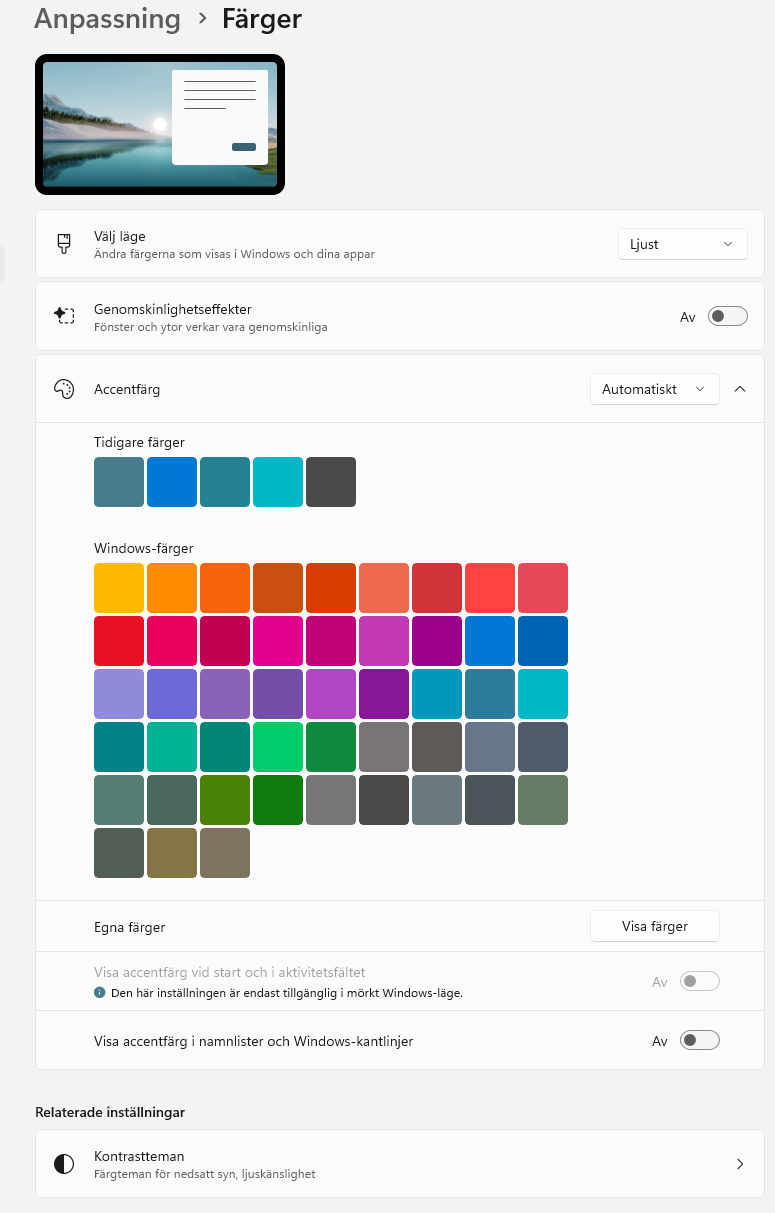Choose the olive green Windows color swatch
775x1213 pixels.
click(x=225, y=800)
